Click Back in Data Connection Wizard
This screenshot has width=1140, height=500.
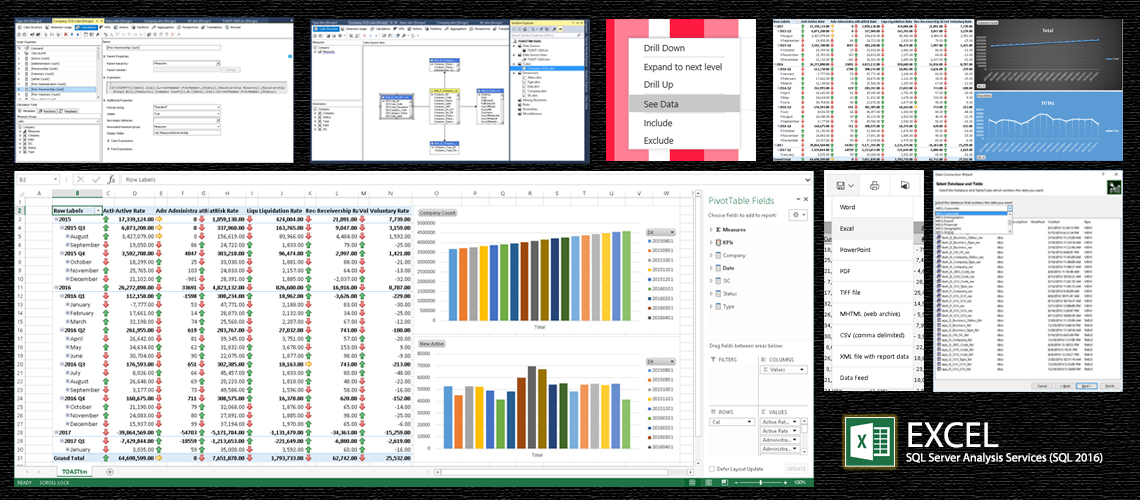click(x=1063, y=386)
